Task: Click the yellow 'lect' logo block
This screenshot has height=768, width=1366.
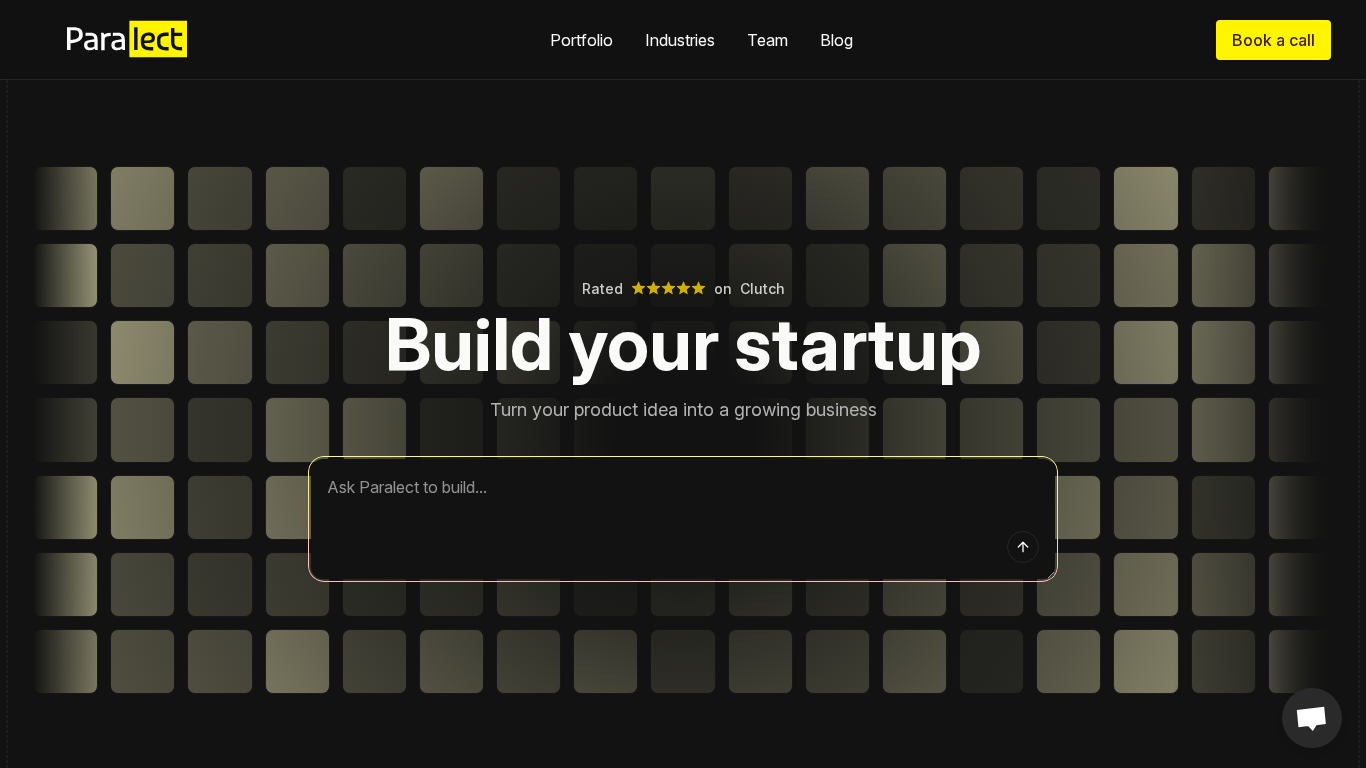Action: (x=158, y=40)
